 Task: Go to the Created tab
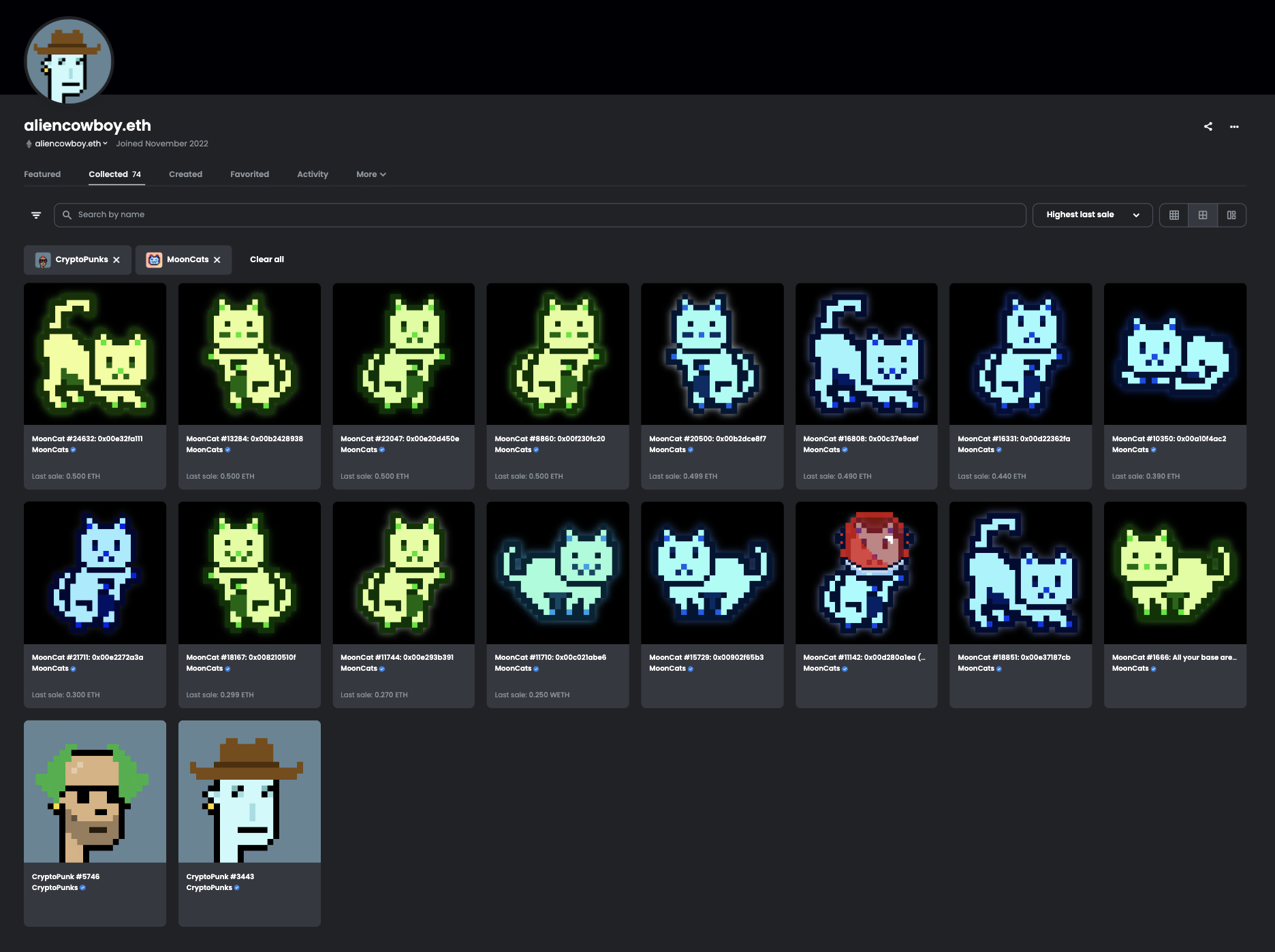coord(185,174)
